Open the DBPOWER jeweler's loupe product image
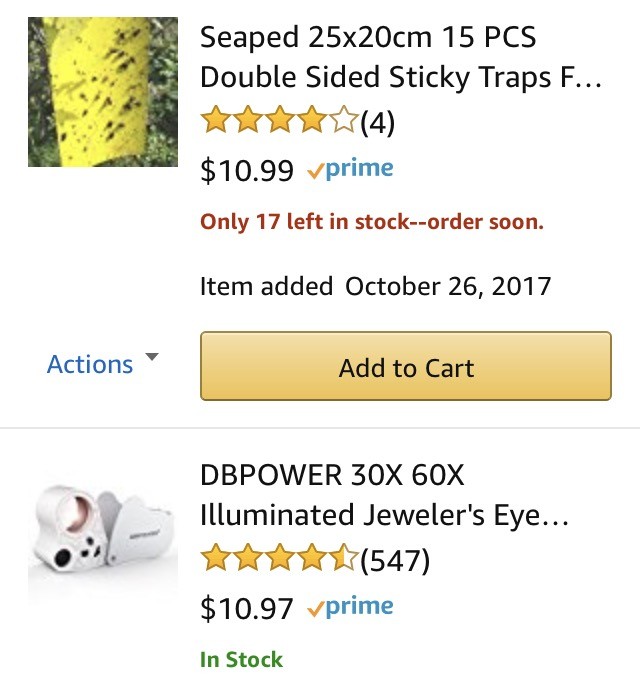This screenshot has height=698, width=640. click(103, 530)
